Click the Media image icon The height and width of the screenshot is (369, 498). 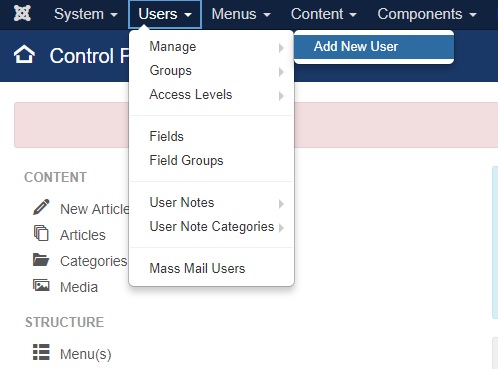tap(41, 285)
